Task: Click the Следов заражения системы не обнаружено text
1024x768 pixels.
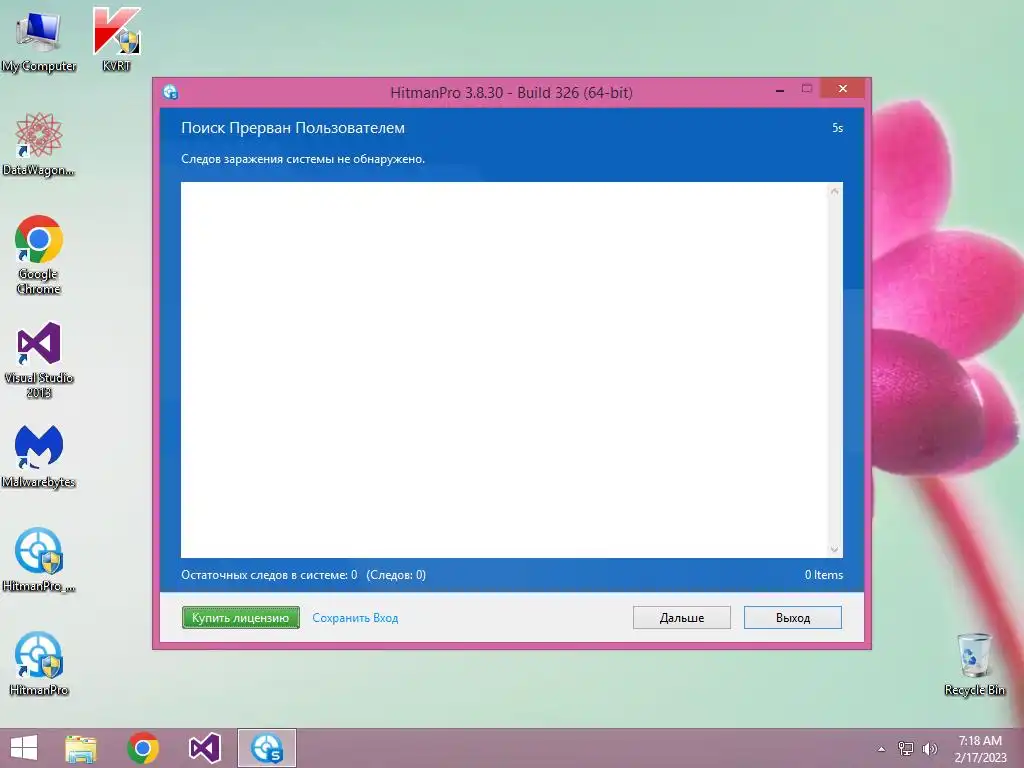Action: pyautogui.click(x=303, y=159)
